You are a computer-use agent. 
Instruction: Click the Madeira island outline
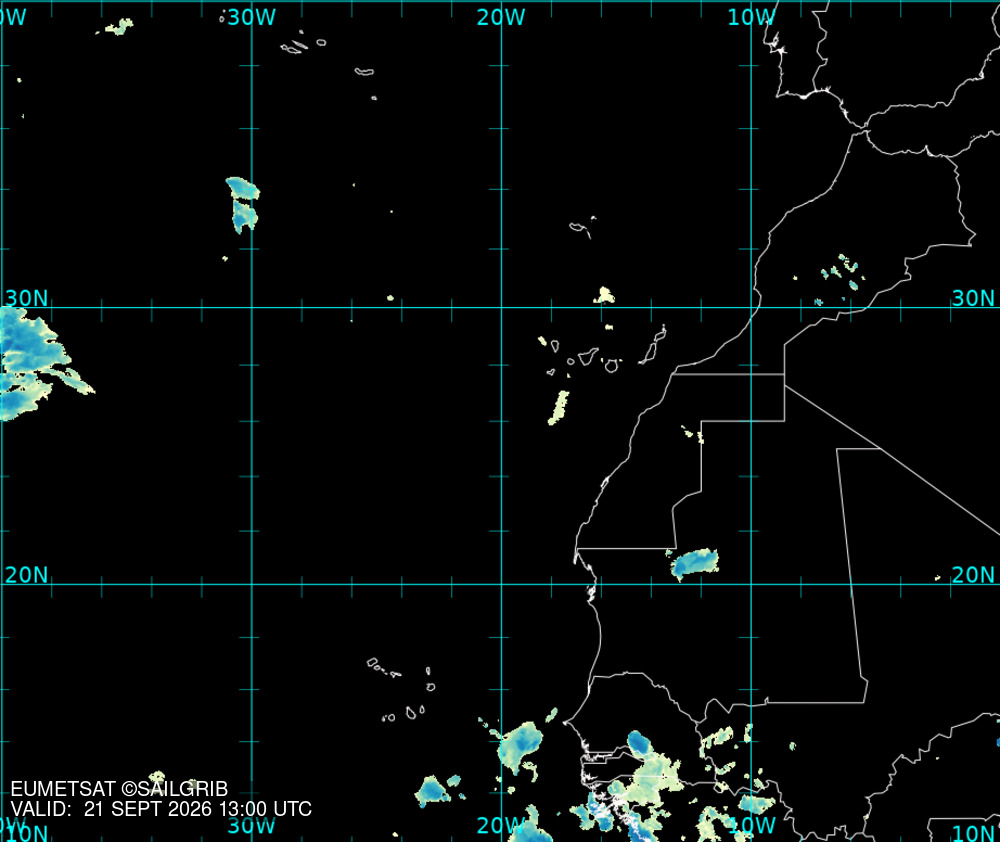(x=582, y=227)
